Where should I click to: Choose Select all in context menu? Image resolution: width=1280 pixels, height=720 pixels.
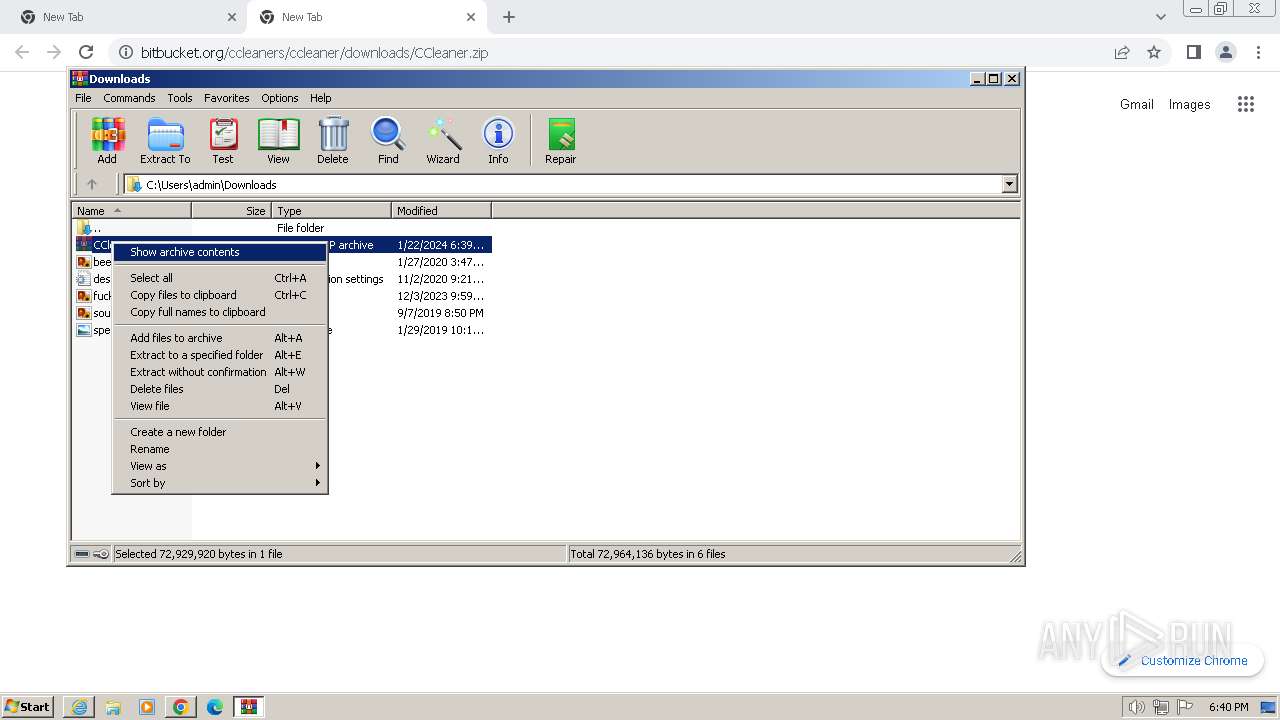click(220, 278)
